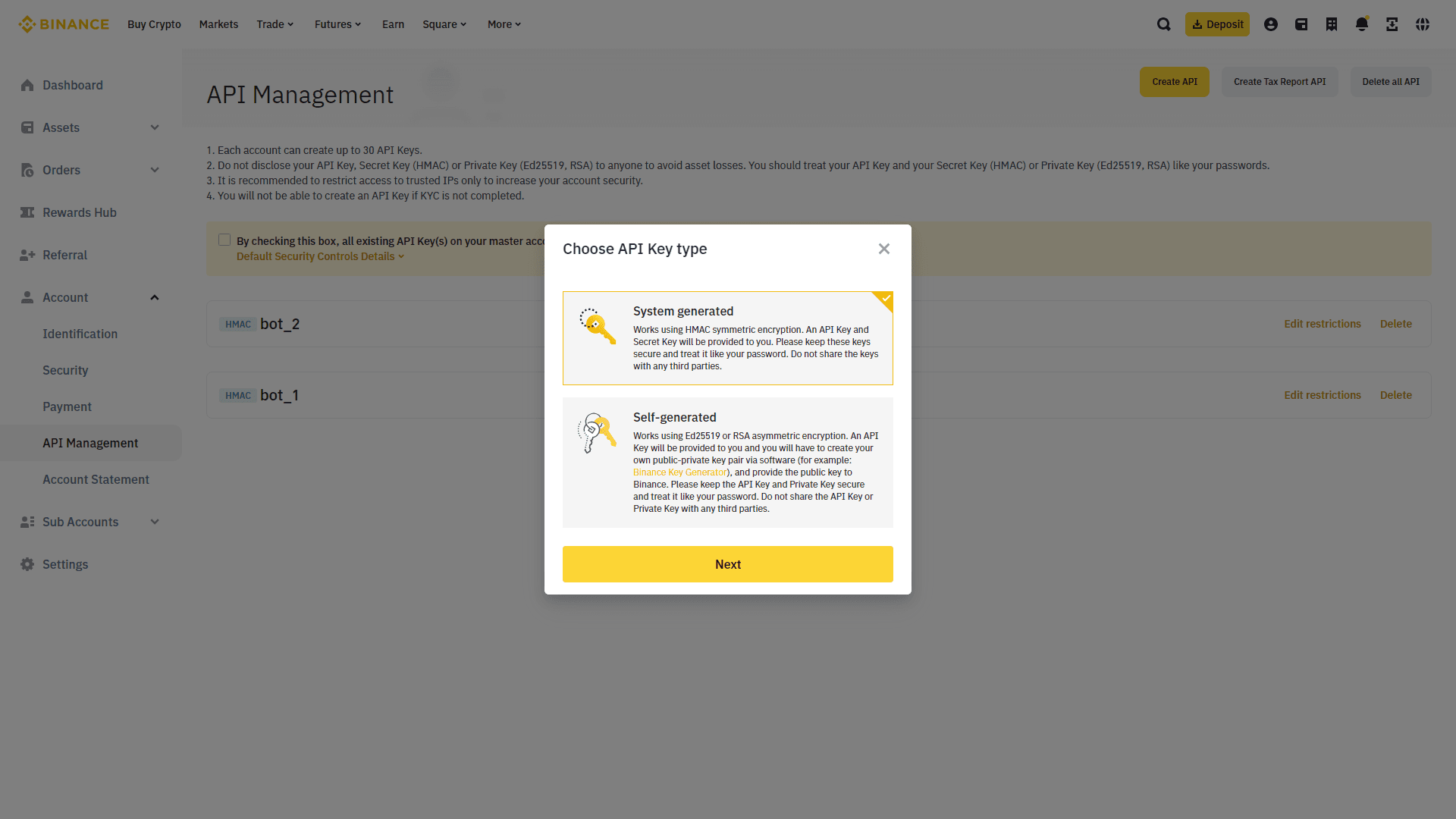Click the Orders icon in sidebar
The image size is (1456, 819).
point(27,170)
